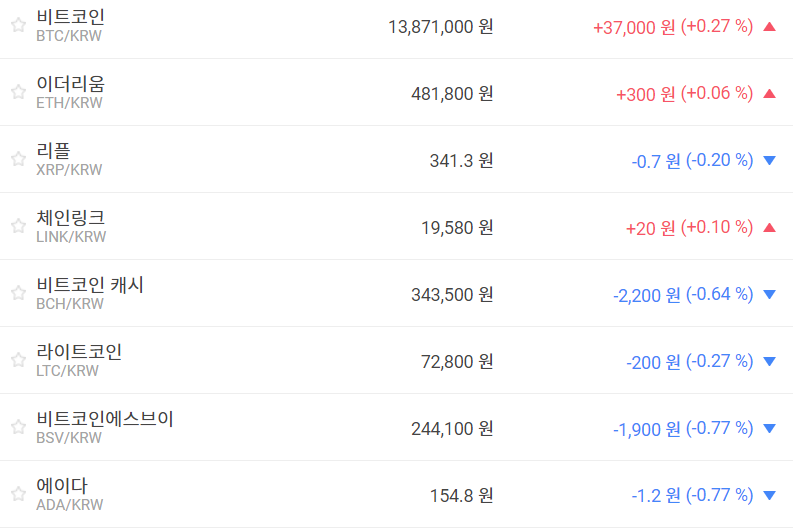
Task: Click the 13,871,000 원 Bitcoin price
Action: (440, 27)
